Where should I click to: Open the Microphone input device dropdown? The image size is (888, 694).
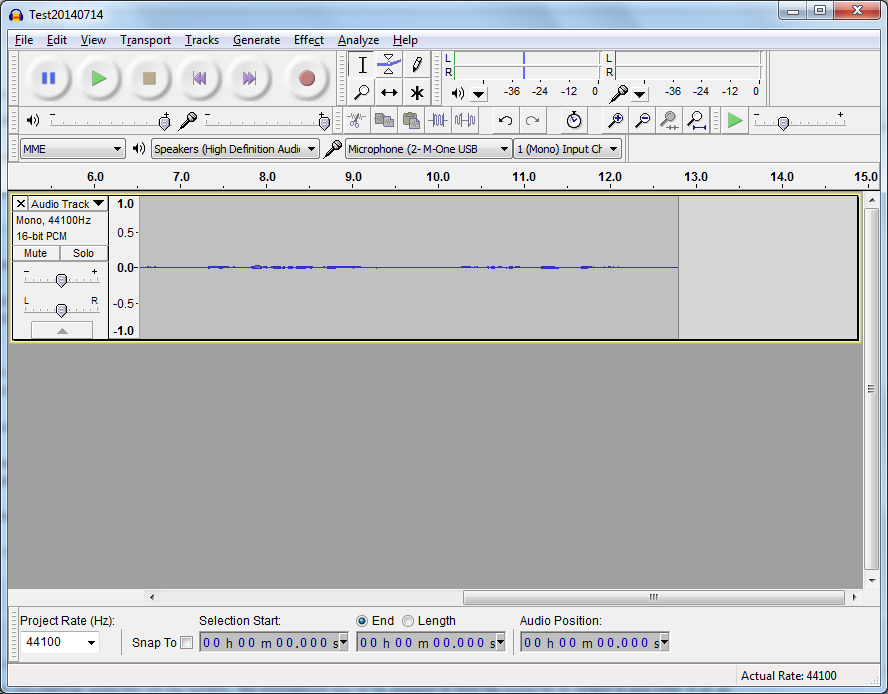(429, 149)
